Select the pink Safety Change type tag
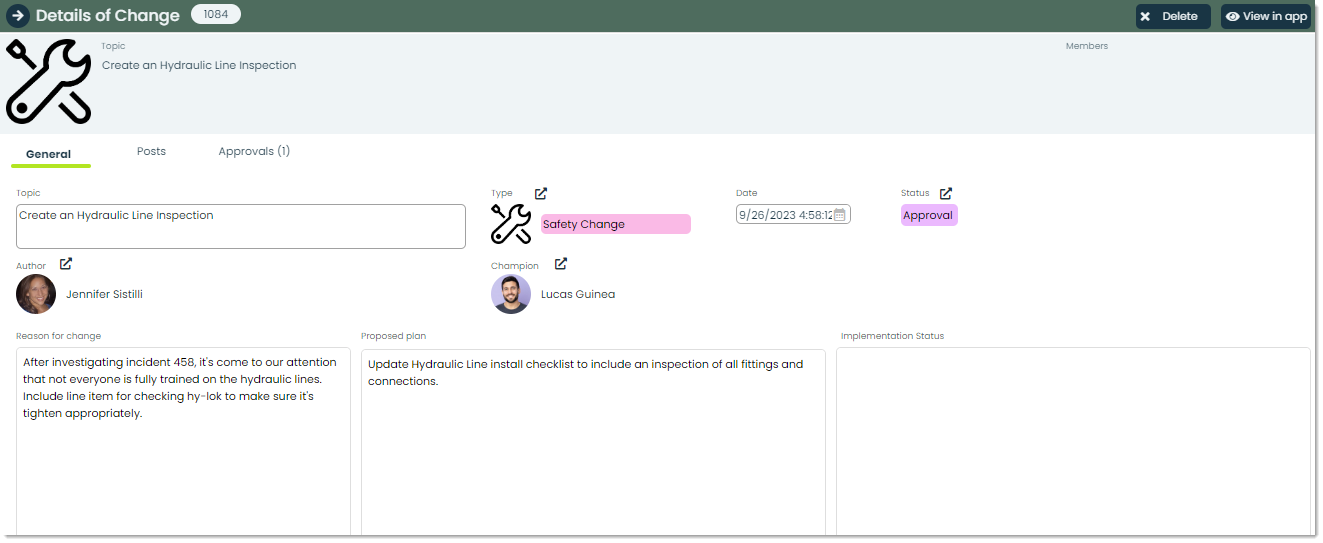This screenshot has width=1323, height=543. tap(615, 224)
